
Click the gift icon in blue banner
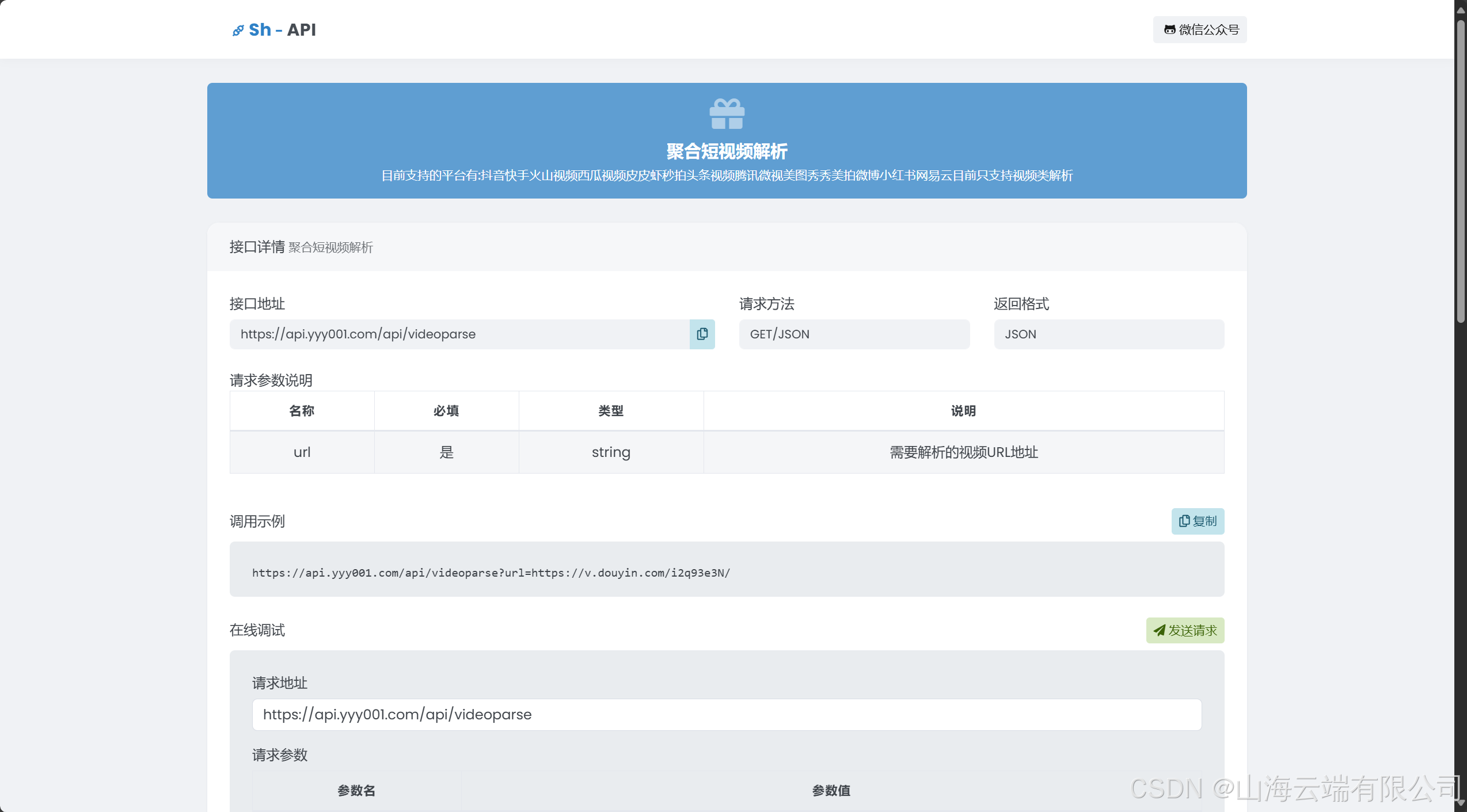(x=727, y=113)
